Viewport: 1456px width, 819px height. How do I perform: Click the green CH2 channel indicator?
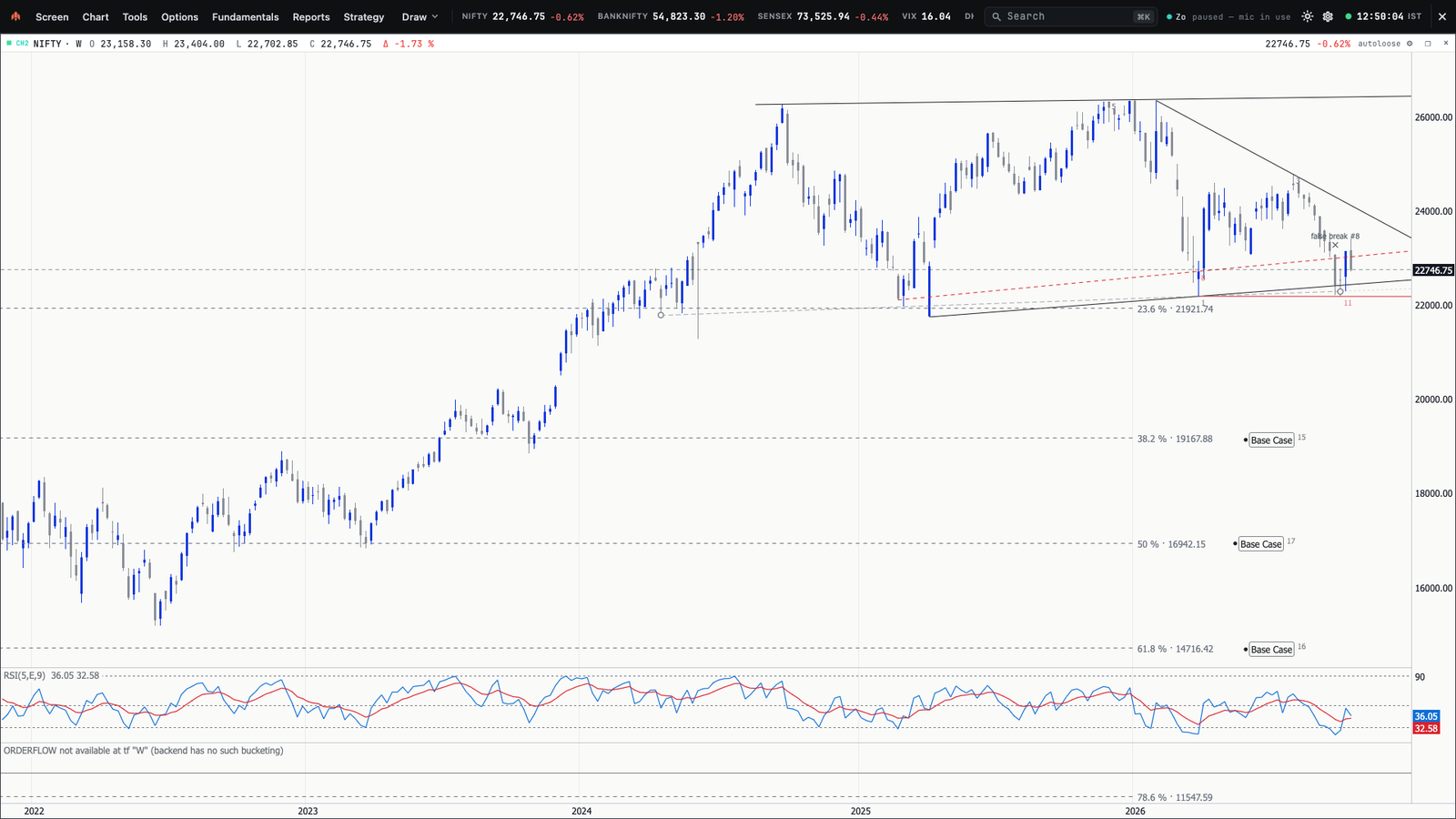(x=18, y=44)
